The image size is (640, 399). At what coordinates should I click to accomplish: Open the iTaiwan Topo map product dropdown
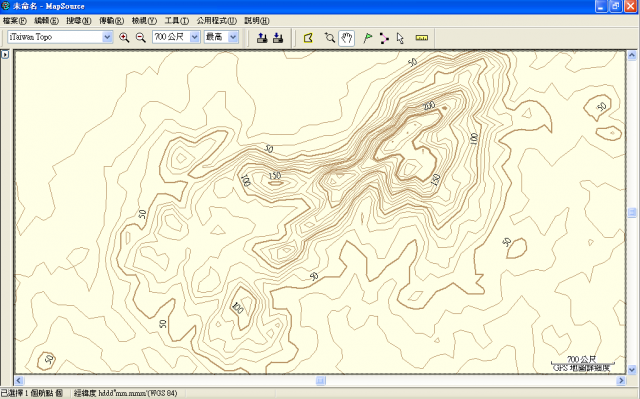[60, 37]
